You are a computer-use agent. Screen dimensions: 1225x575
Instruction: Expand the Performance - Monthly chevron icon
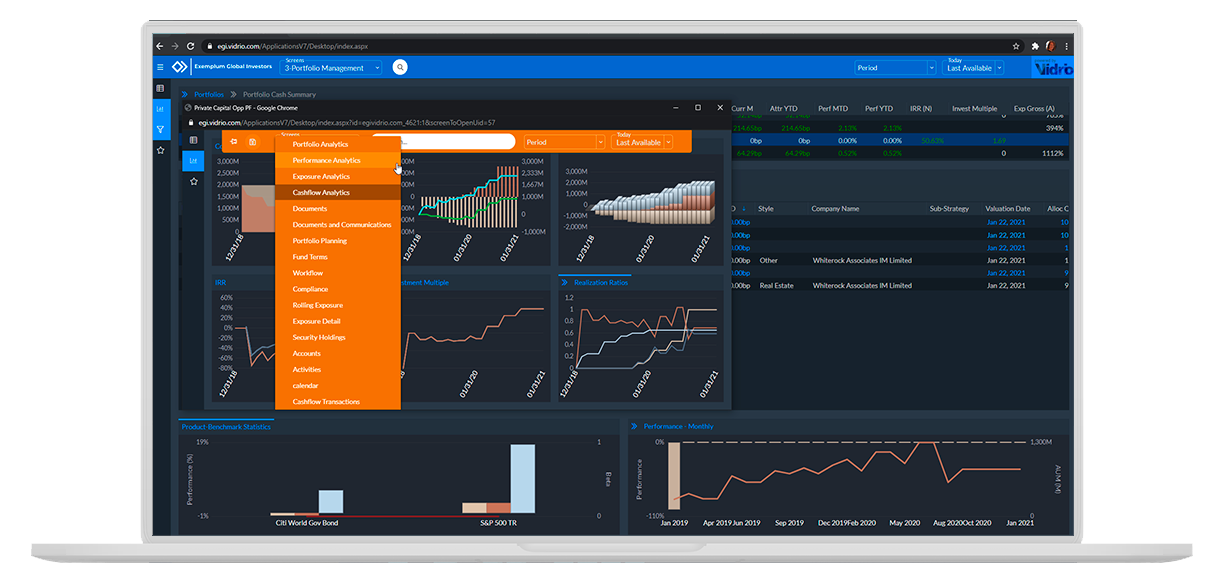[635, 426]
